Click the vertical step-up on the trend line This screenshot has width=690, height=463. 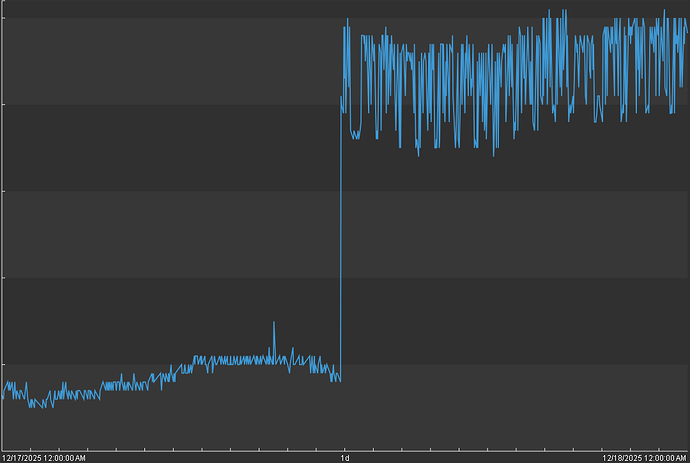click(x=341, y=238)
